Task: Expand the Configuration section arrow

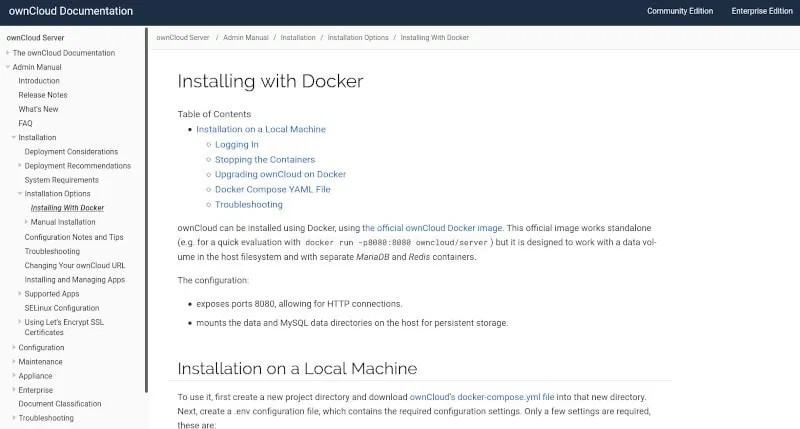Action: 14,347
